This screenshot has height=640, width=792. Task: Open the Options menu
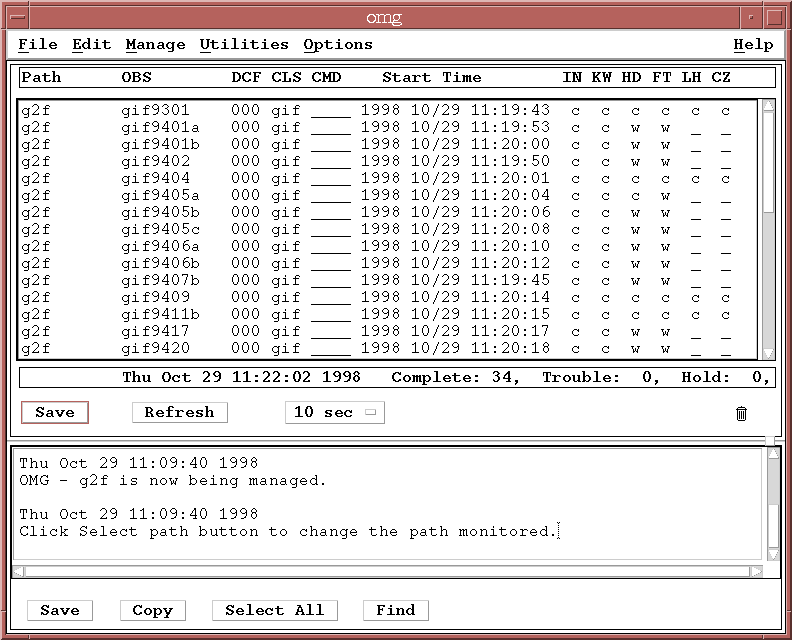tap(338, 45)
